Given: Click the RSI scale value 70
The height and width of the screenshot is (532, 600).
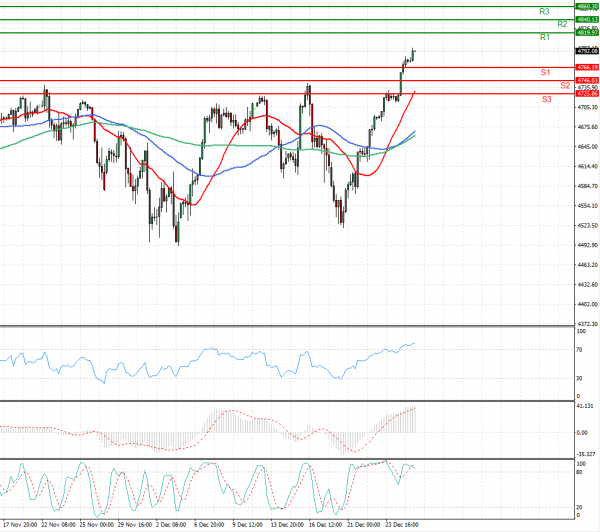Looking at the screenshot, I should pos(579,350).
